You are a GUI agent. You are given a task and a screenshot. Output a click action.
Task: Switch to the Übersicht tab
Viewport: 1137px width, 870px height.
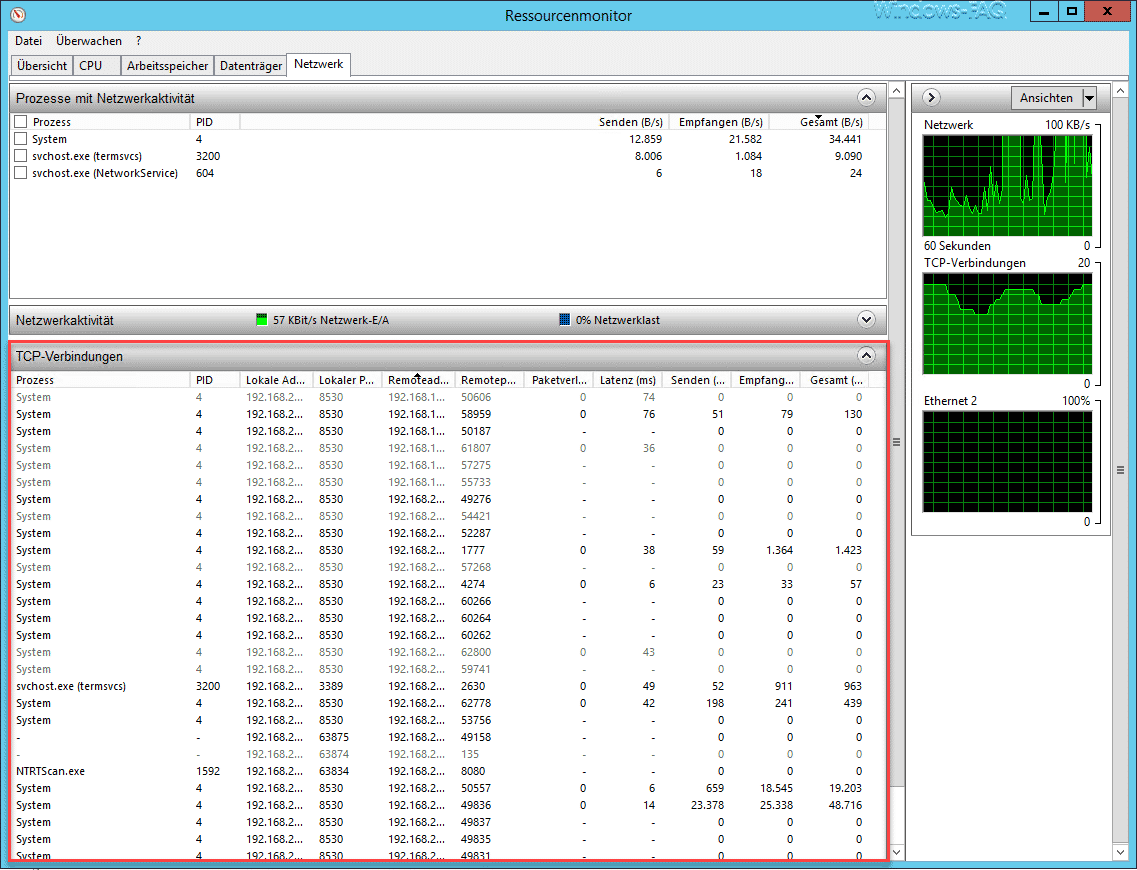[x=42, y=65]
